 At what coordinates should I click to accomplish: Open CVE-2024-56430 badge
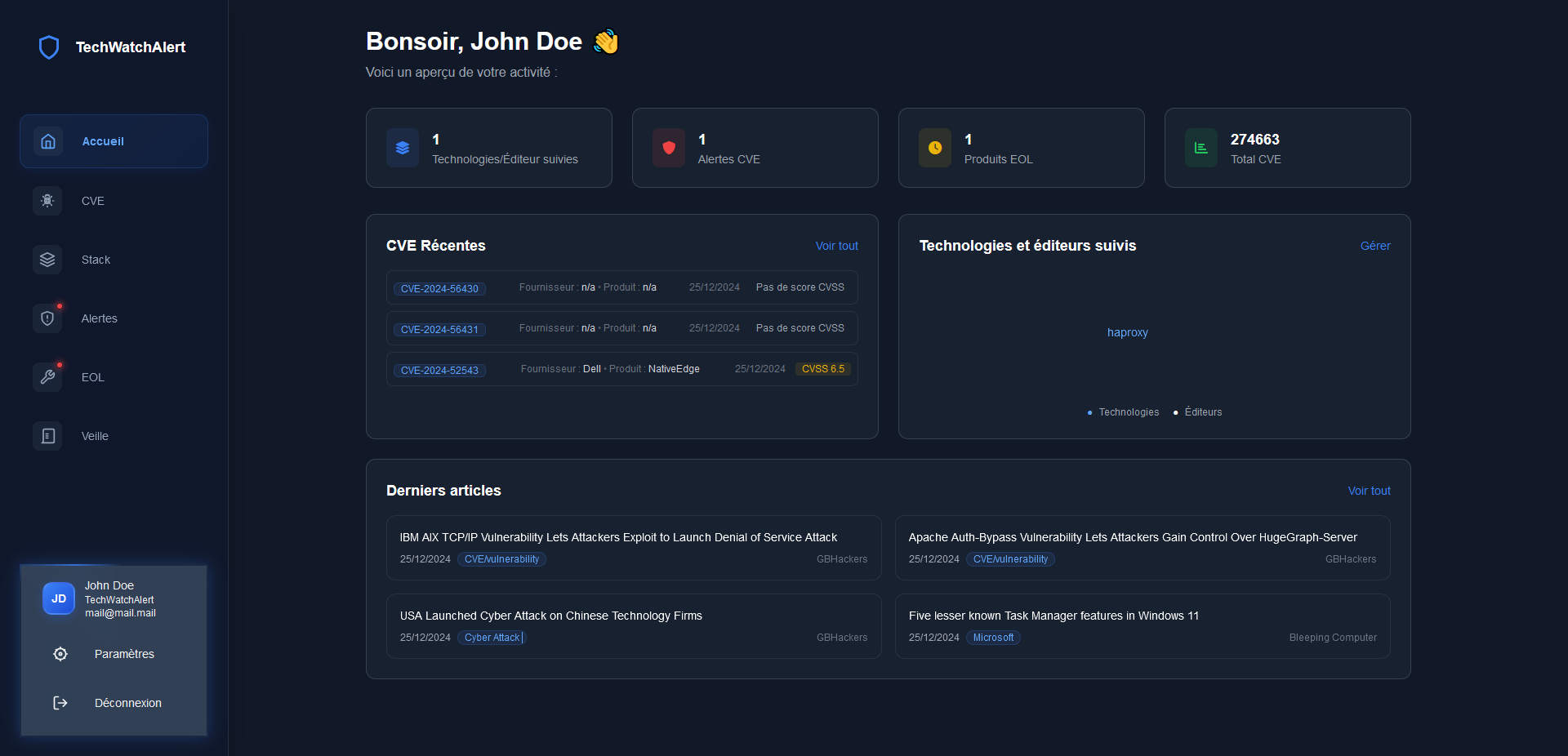[x=439, y=289]
